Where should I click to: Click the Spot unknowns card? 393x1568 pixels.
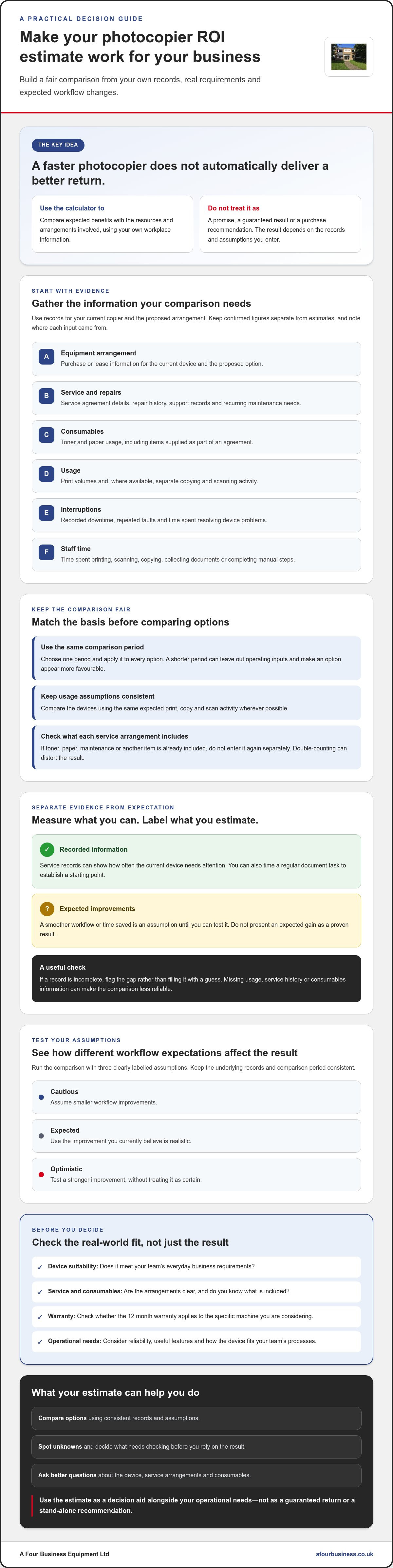point(196,1446)
